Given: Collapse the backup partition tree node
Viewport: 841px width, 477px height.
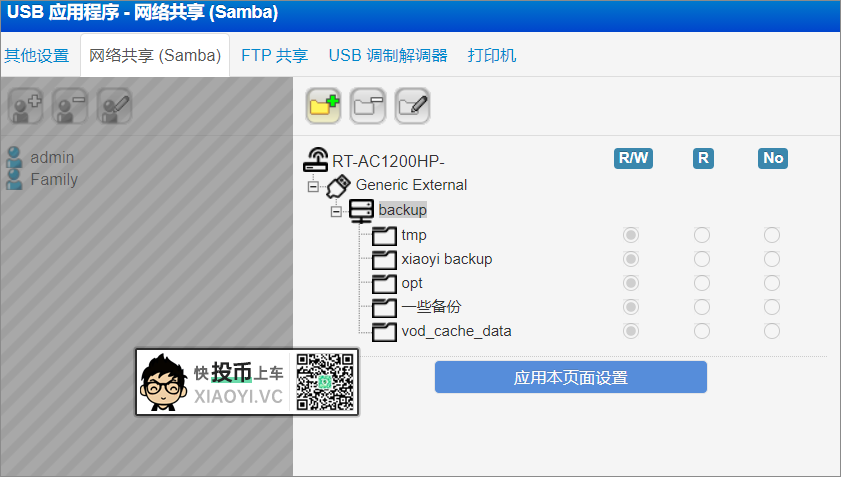Looking at the screenshot, I should 336,211.
